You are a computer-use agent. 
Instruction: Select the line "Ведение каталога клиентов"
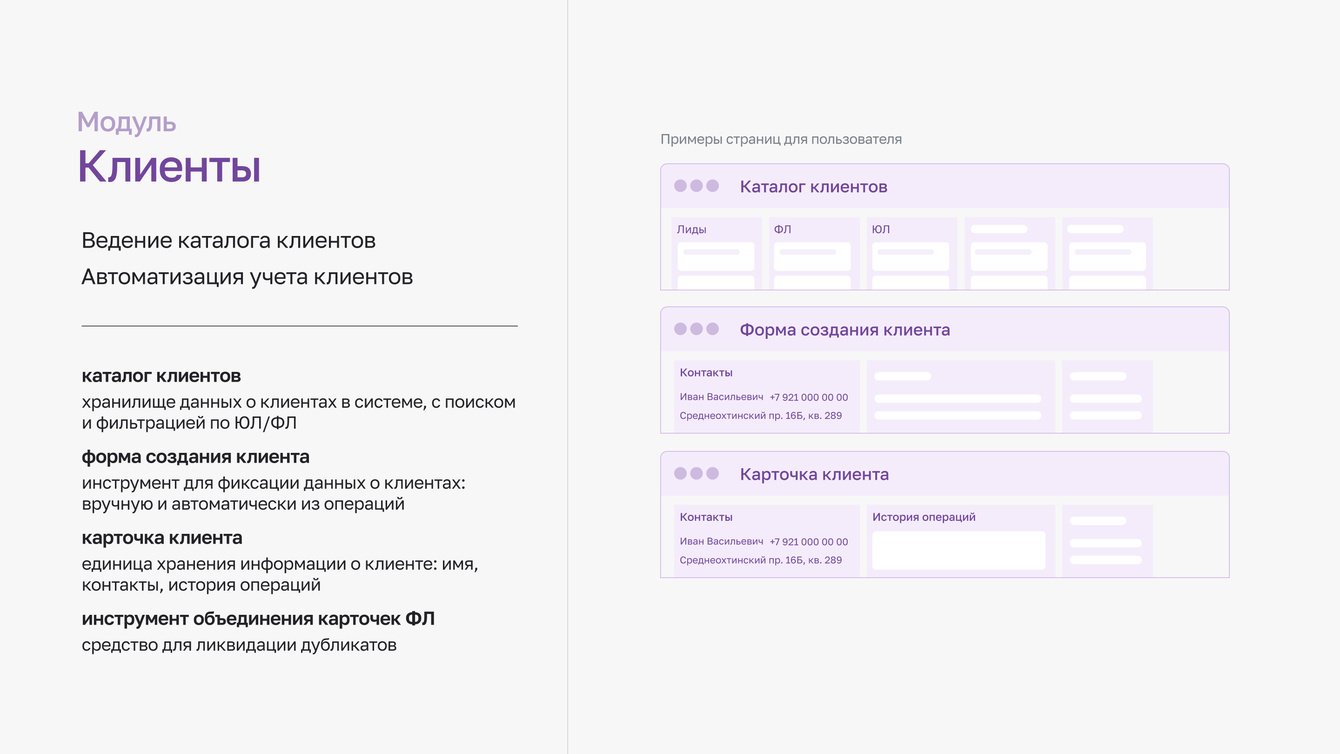click(229, 241)
